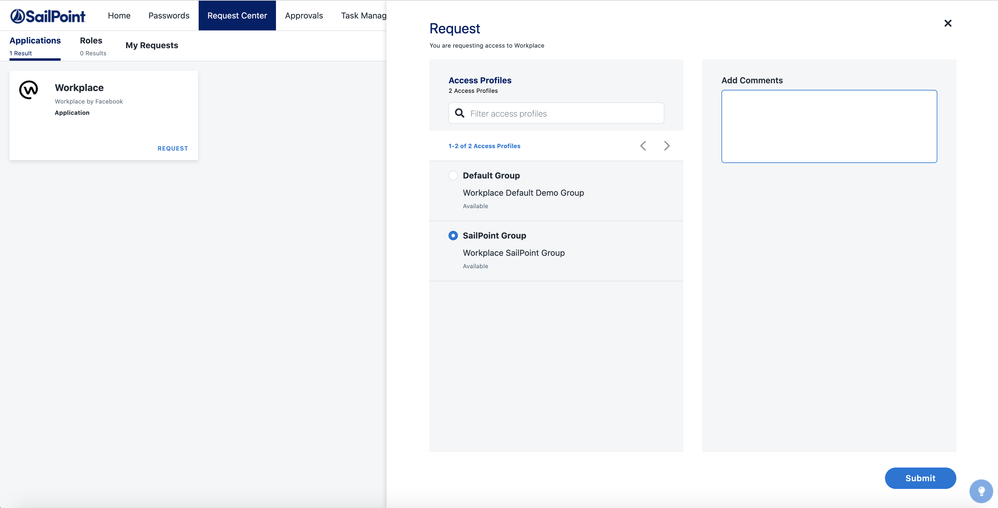The image size is (998, 508).
Task: Go to previous access profiles page
Action: 643,146
